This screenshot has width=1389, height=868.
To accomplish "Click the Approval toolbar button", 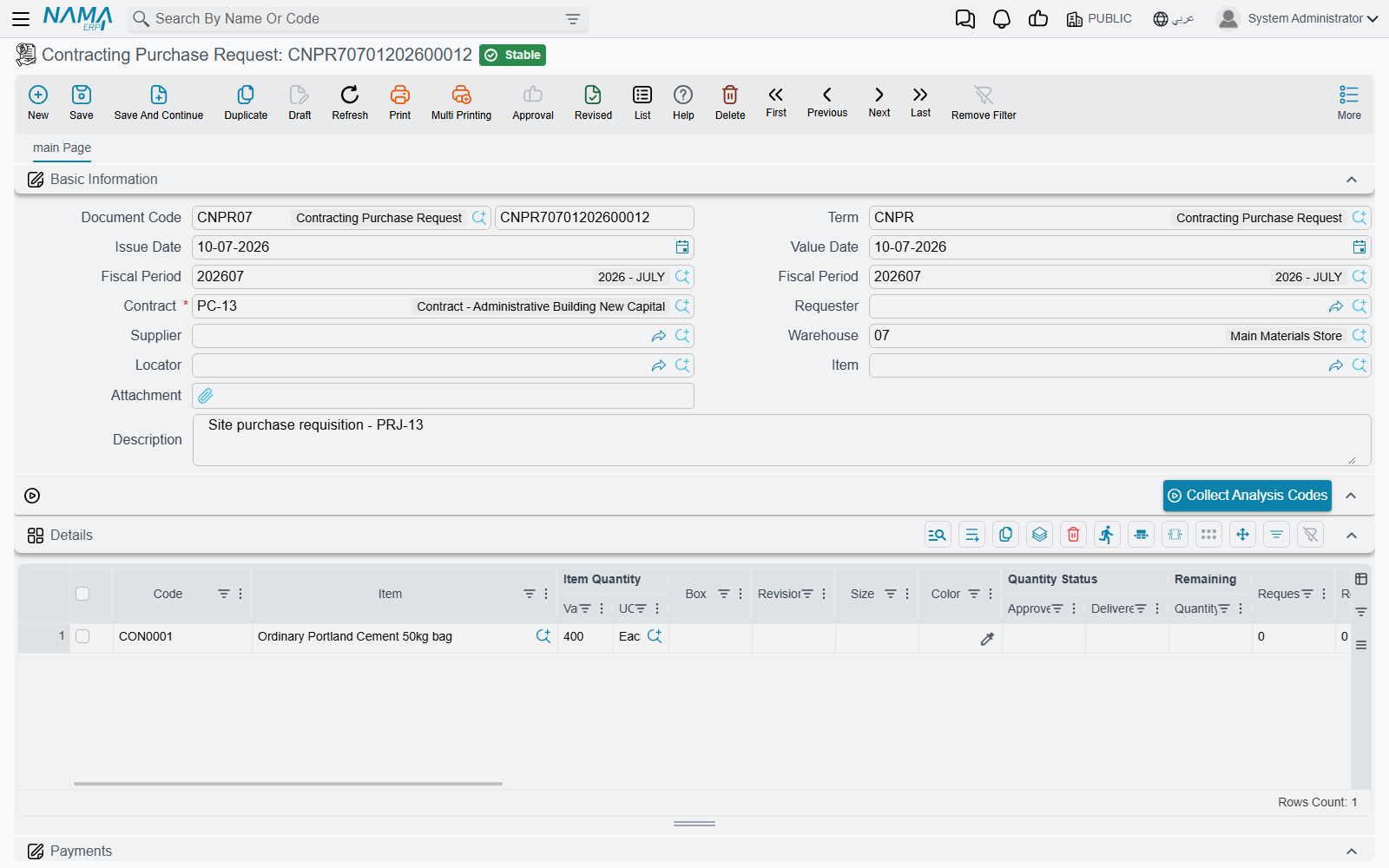I will pos(533,102).
